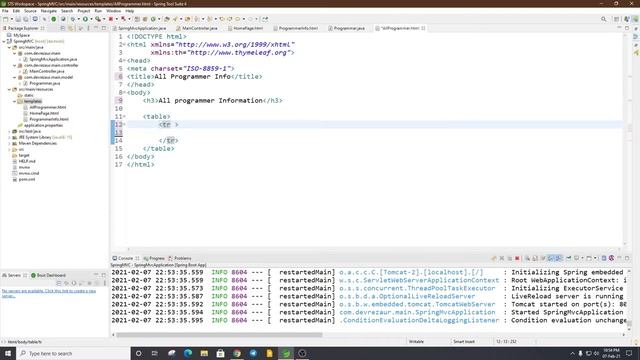Viewport: 640px width, 360px height.
Task: Open the Project menu
Action: tap(84, 11)
